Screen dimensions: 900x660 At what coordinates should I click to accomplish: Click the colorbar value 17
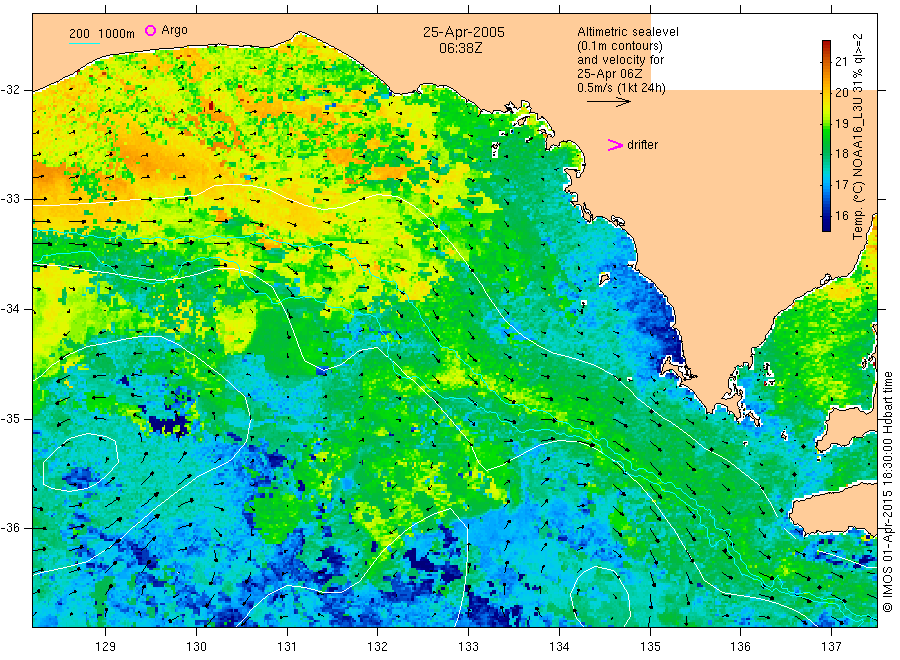841,185
